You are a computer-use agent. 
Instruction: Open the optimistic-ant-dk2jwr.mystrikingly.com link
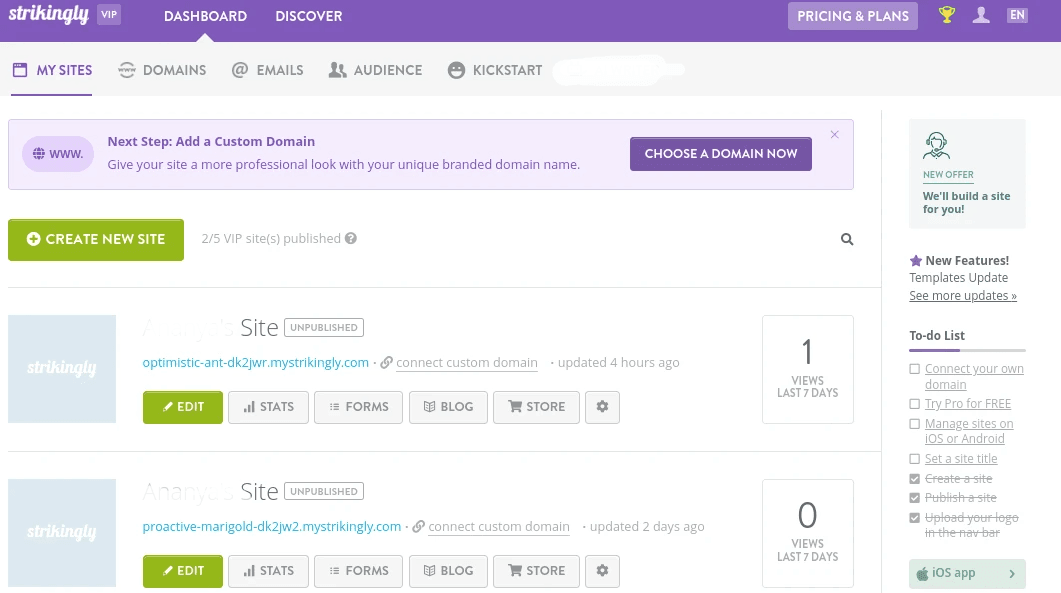click(x=256, y=363)
